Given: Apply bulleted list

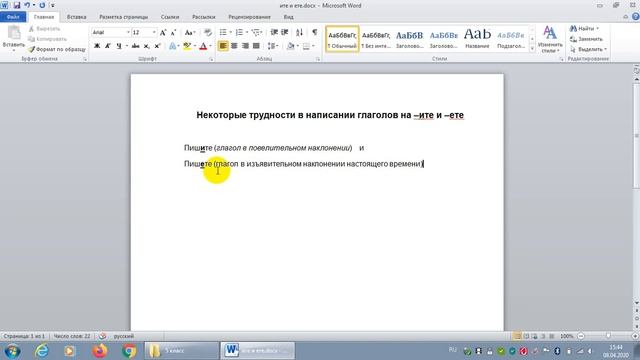Looking at the screenshot, I should (223, 32).
